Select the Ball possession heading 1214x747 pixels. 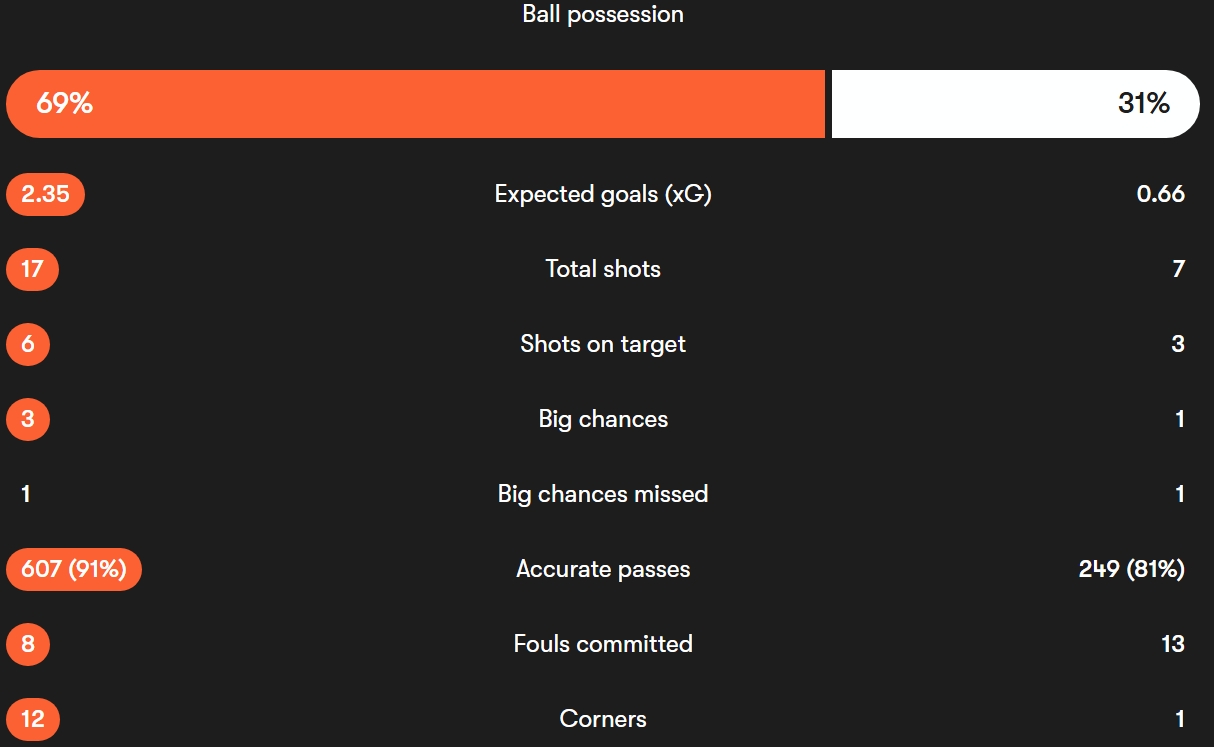[x=603, y=15]
